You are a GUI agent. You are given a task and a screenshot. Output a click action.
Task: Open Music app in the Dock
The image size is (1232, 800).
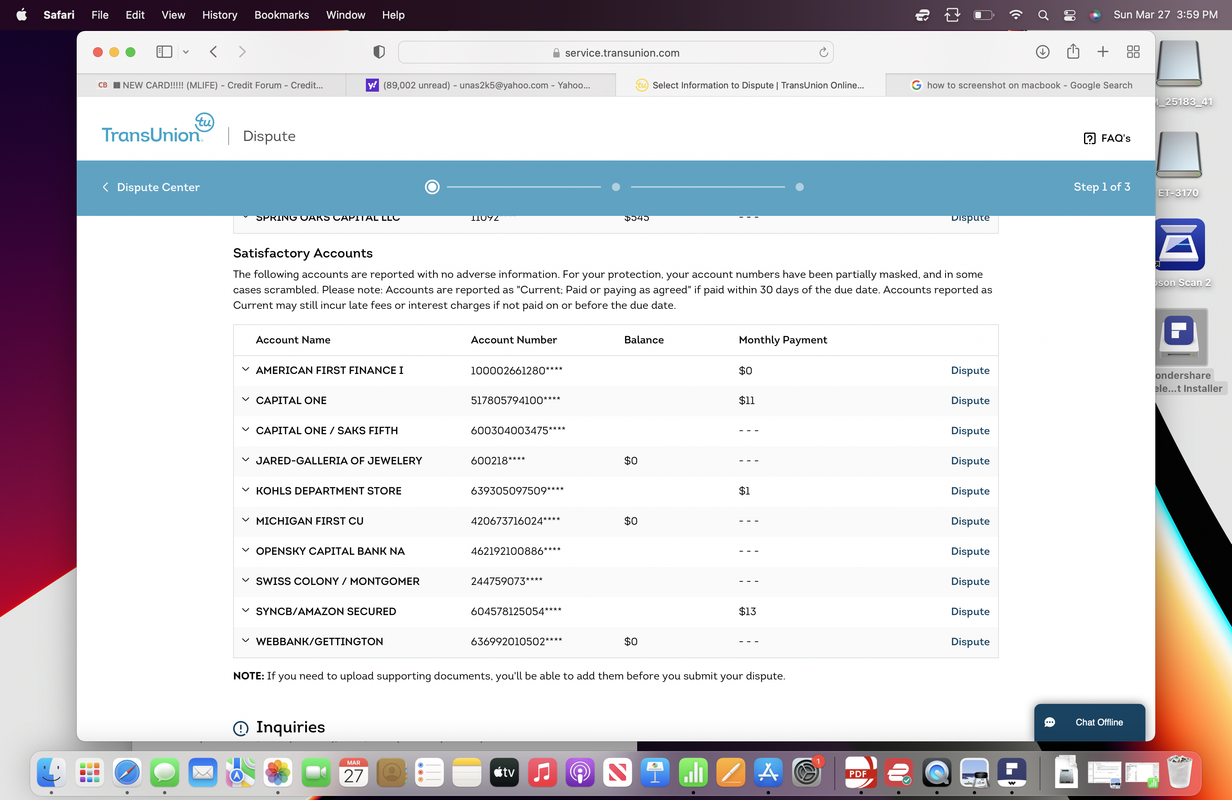tap(542, 772)
